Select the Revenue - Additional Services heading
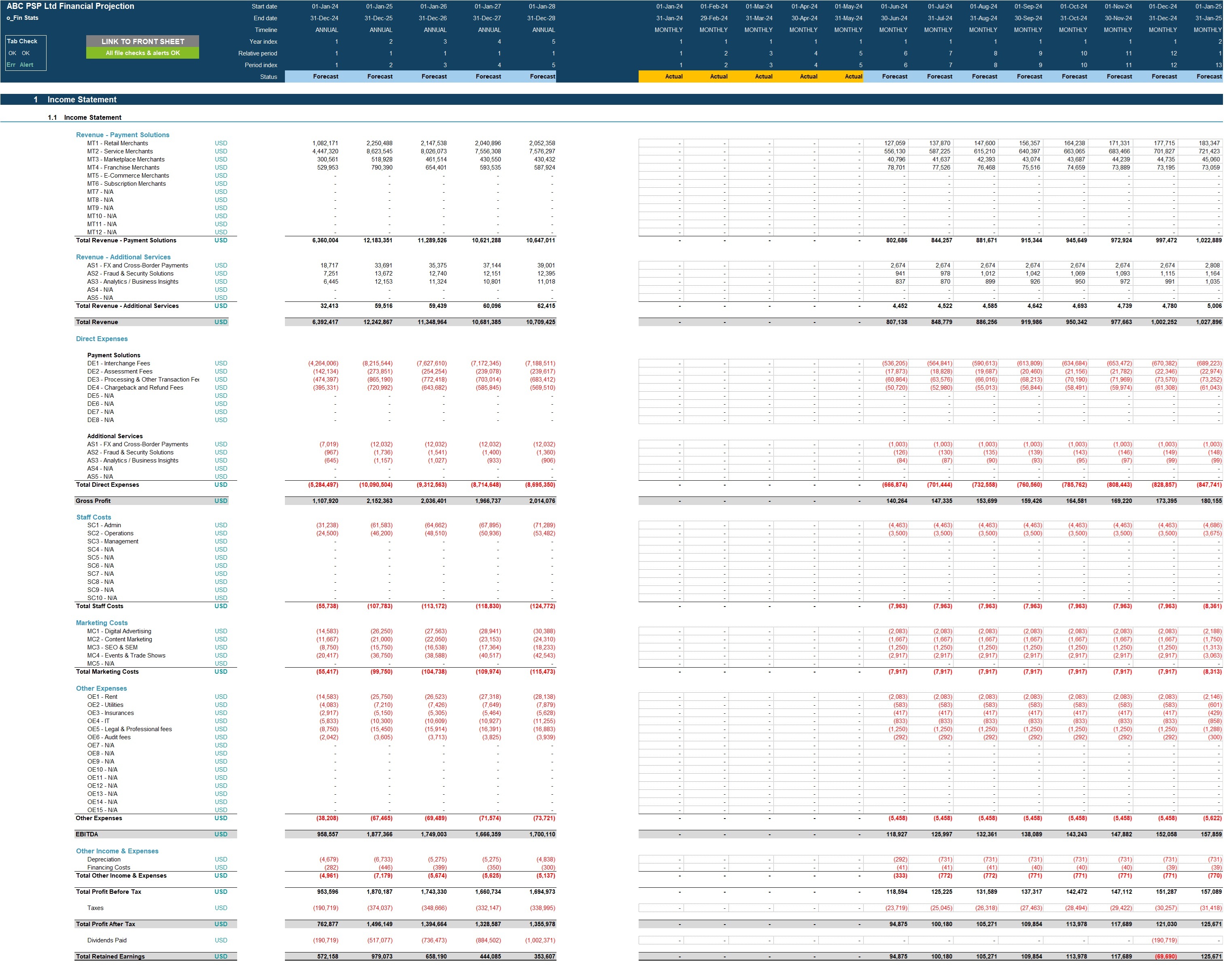Viewport: 1225px width, 980px height. pos(123,257)
